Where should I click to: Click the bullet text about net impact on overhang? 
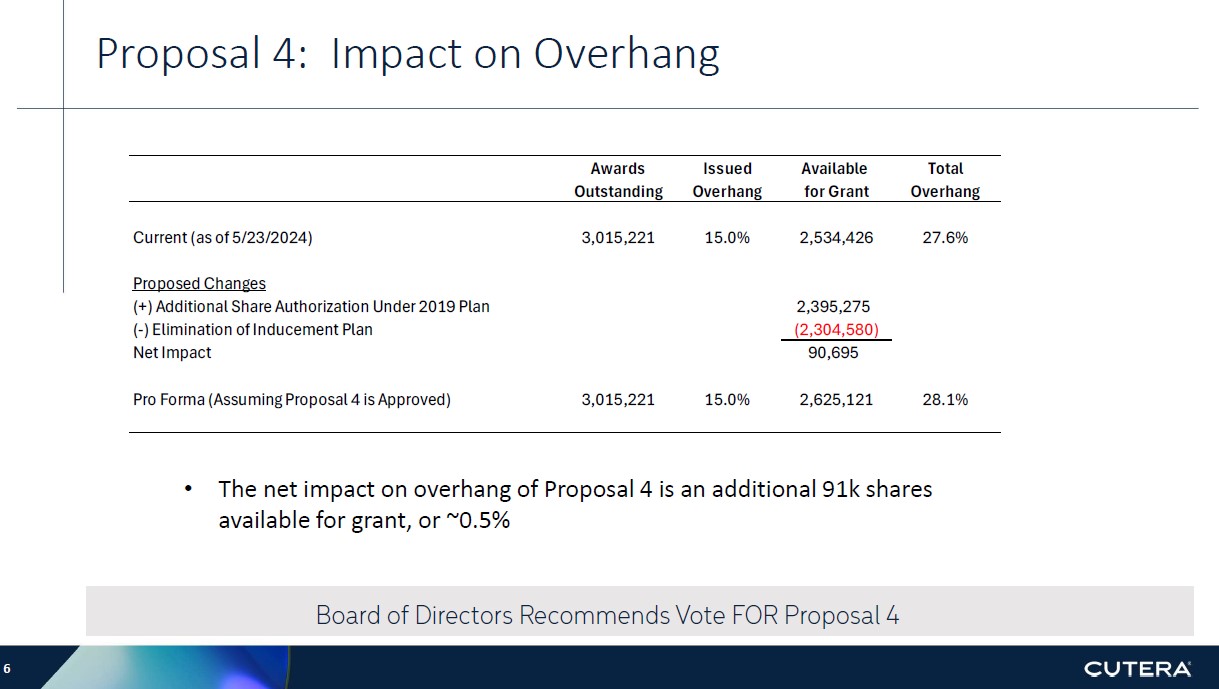(574, 504)
